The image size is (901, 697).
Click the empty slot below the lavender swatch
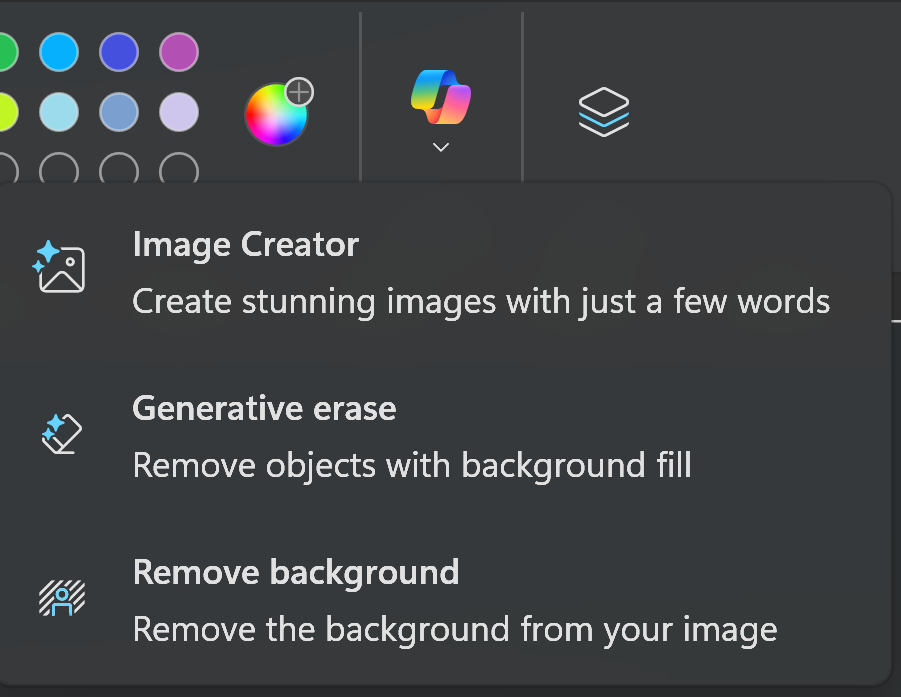click(x=179, y=169)
